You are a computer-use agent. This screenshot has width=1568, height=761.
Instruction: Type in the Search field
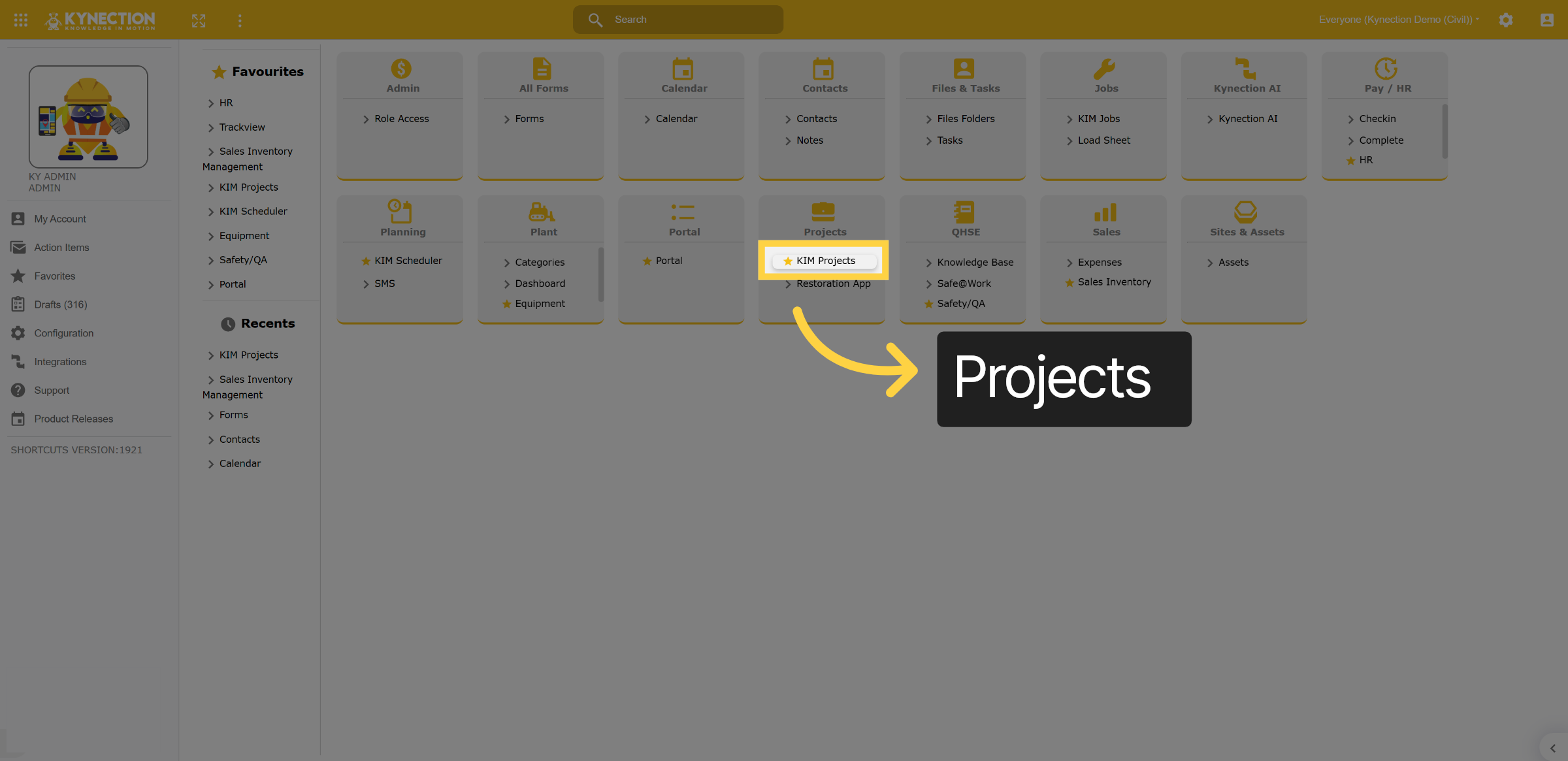coord(678,20)
